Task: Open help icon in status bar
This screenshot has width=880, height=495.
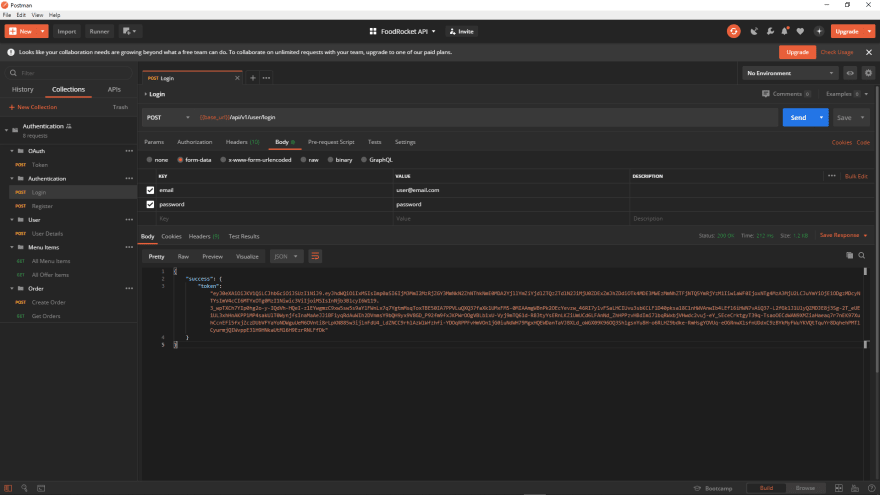Action: point(871,488)
